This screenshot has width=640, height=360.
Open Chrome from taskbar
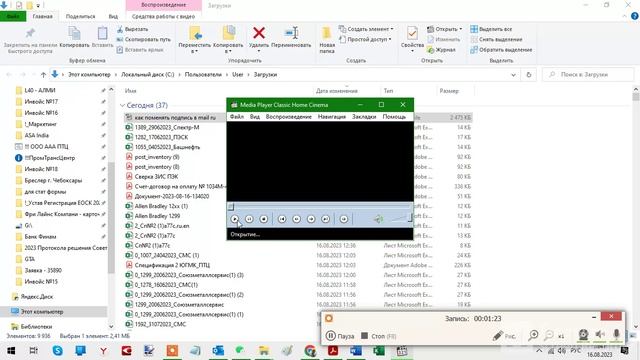310,351
